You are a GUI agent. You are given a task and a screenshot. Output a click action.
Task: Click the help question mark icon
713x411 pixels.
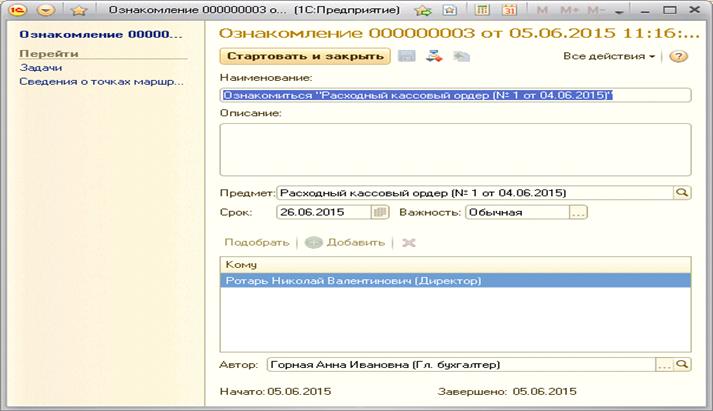[679, 56]
